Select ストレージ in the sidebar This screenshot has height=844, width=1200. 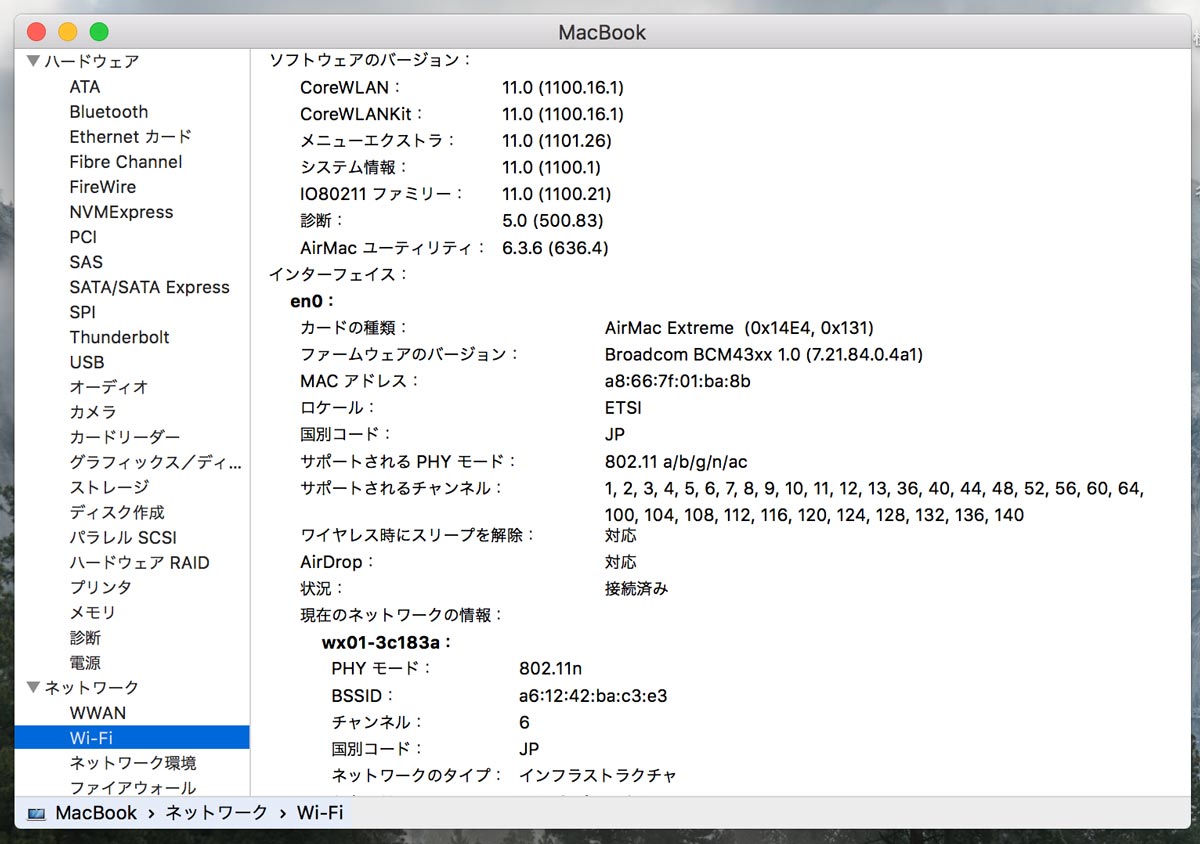click(x=109, y=487)
